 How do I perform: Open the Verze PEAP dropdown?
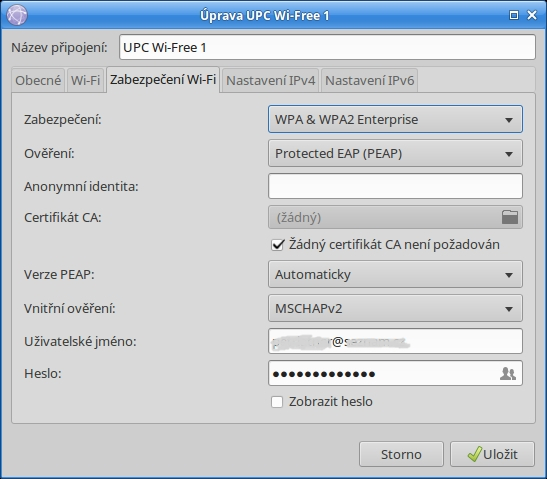[395, 275]
